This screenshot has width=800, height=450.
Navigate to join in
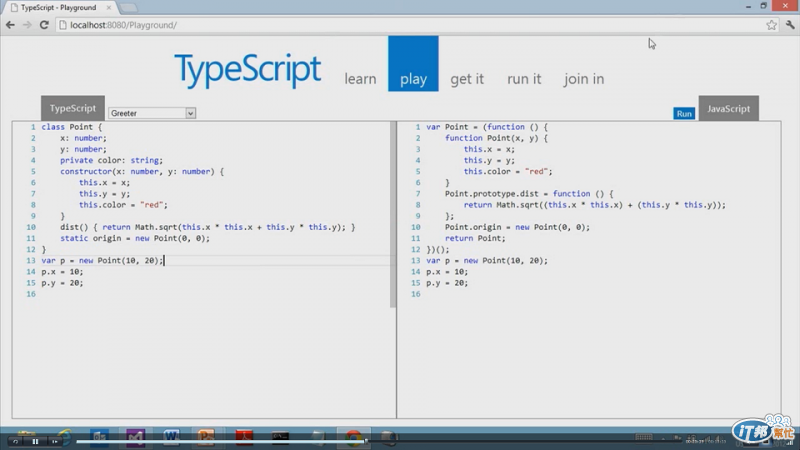(x=584, y=79)
